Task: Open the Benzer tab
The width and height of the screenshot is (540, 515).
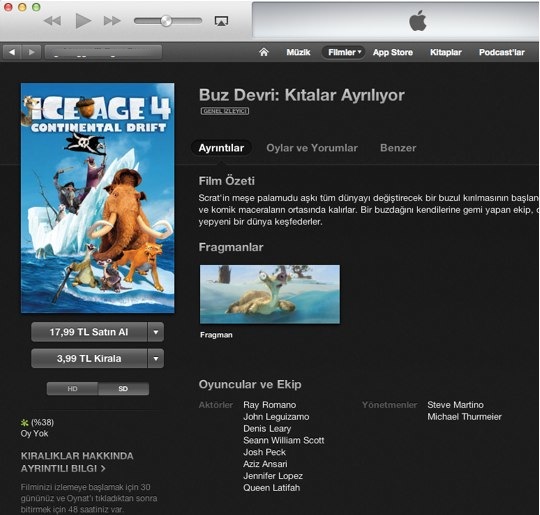Action: coord(398,148)
